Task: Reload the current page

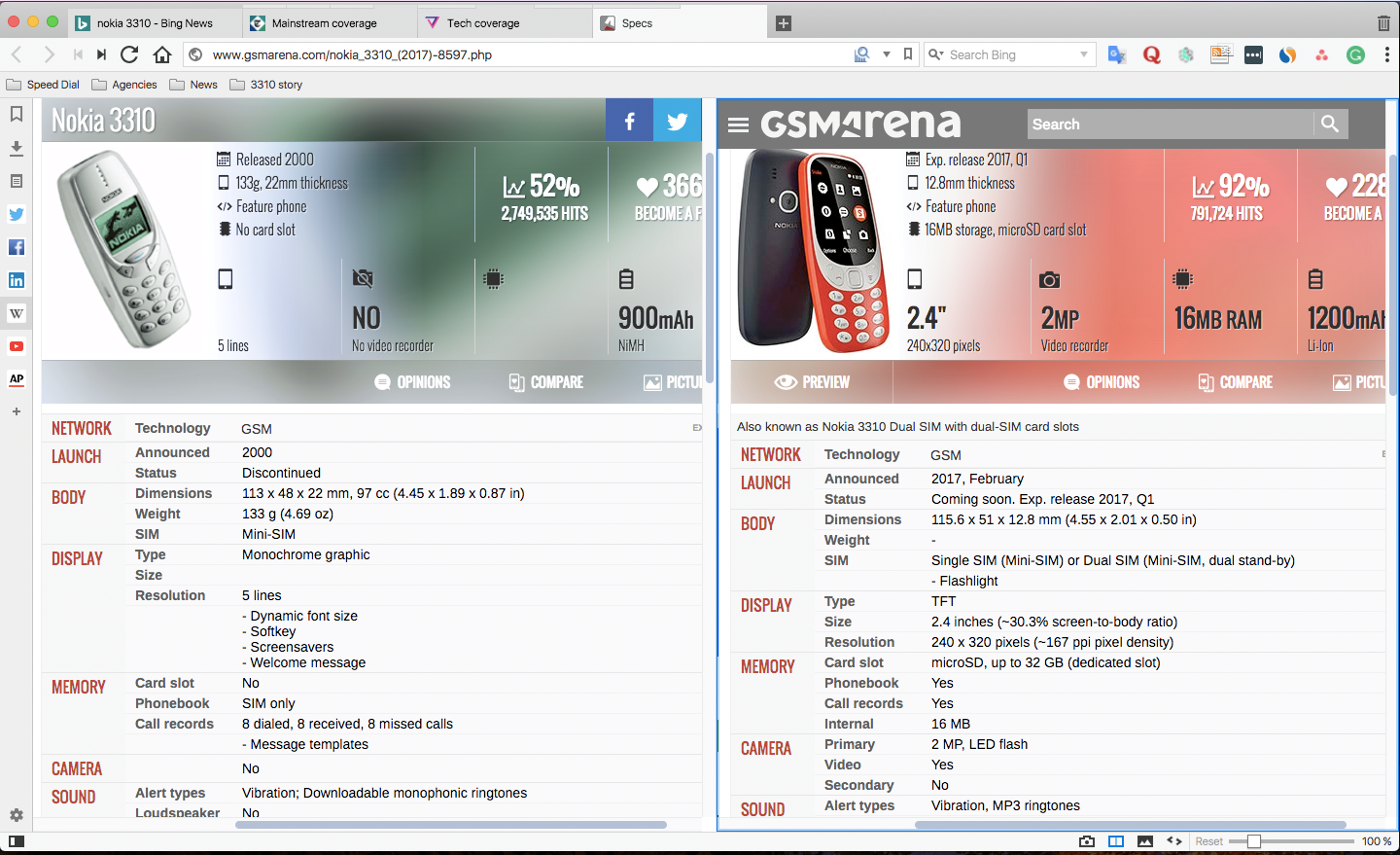Action: pyautogui.click(x=129, y=54)
